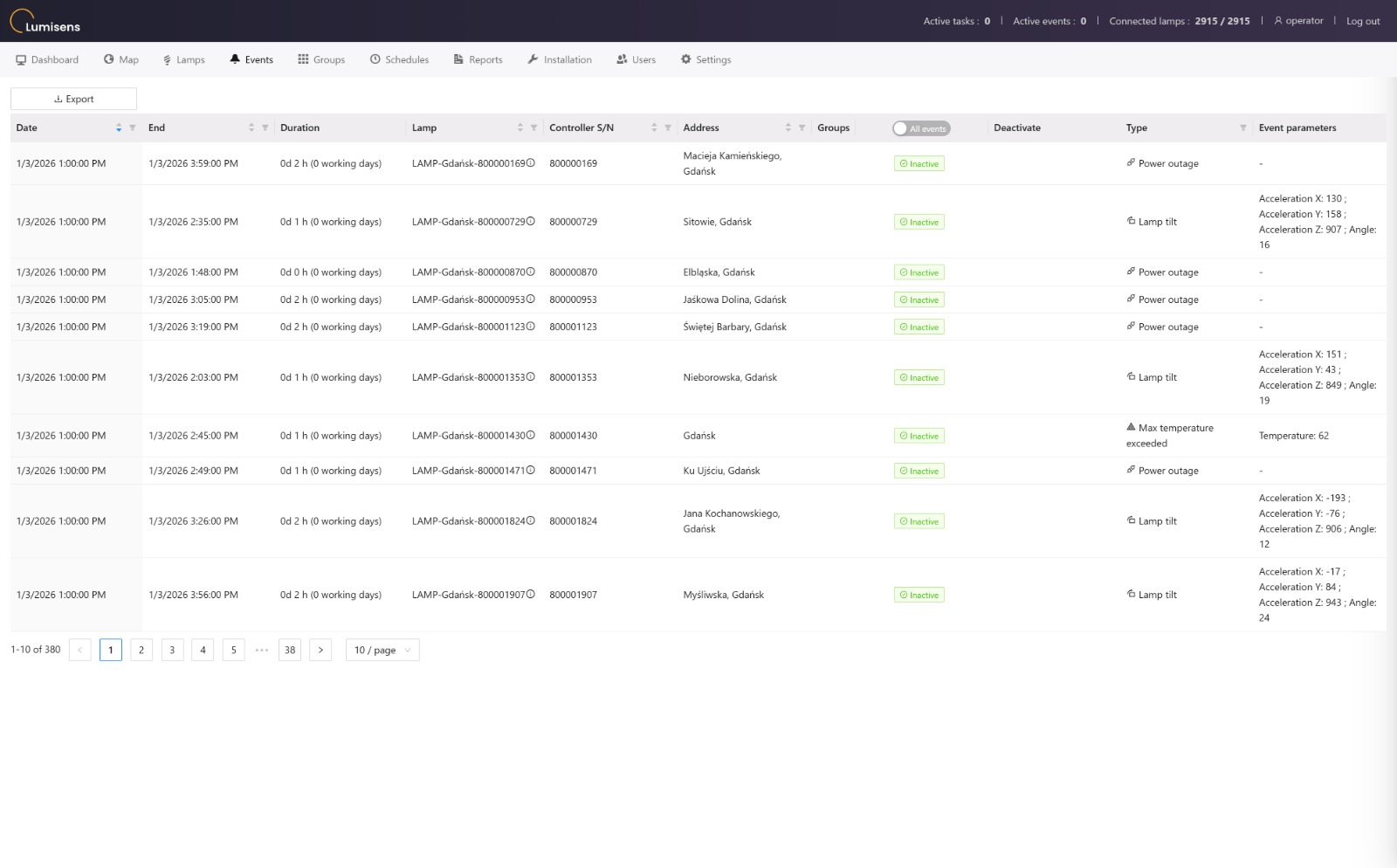Toggle the All events switch

click(x=921, y=128)
